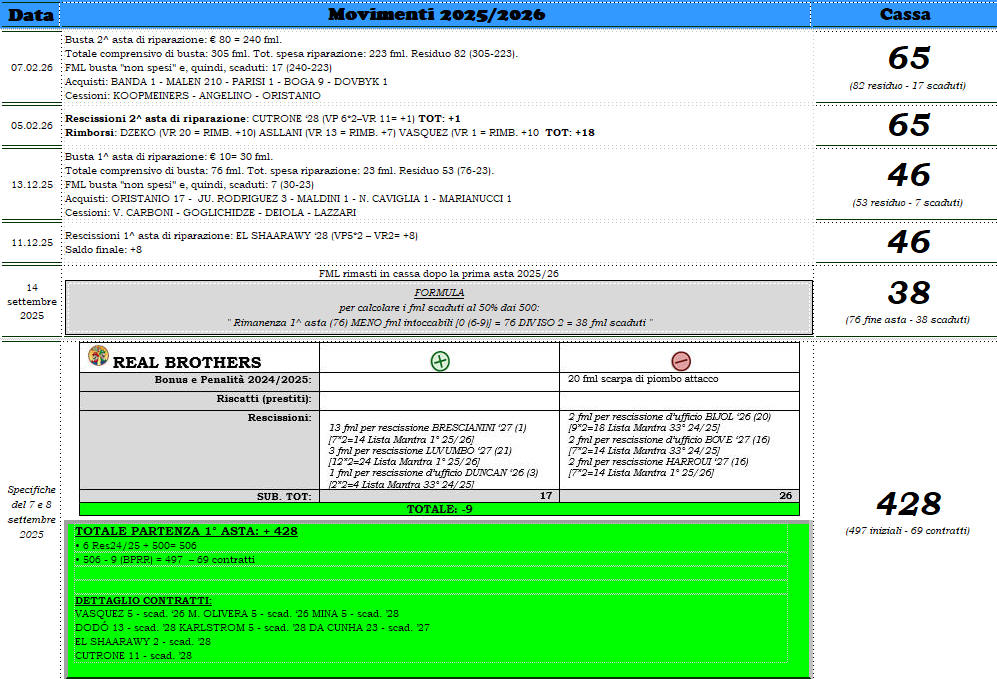This screenshot has width=997, height=679.
Task: Click the 'DETTAGLIO CONTRATTI' heading
Action: (x=143, y=600)
